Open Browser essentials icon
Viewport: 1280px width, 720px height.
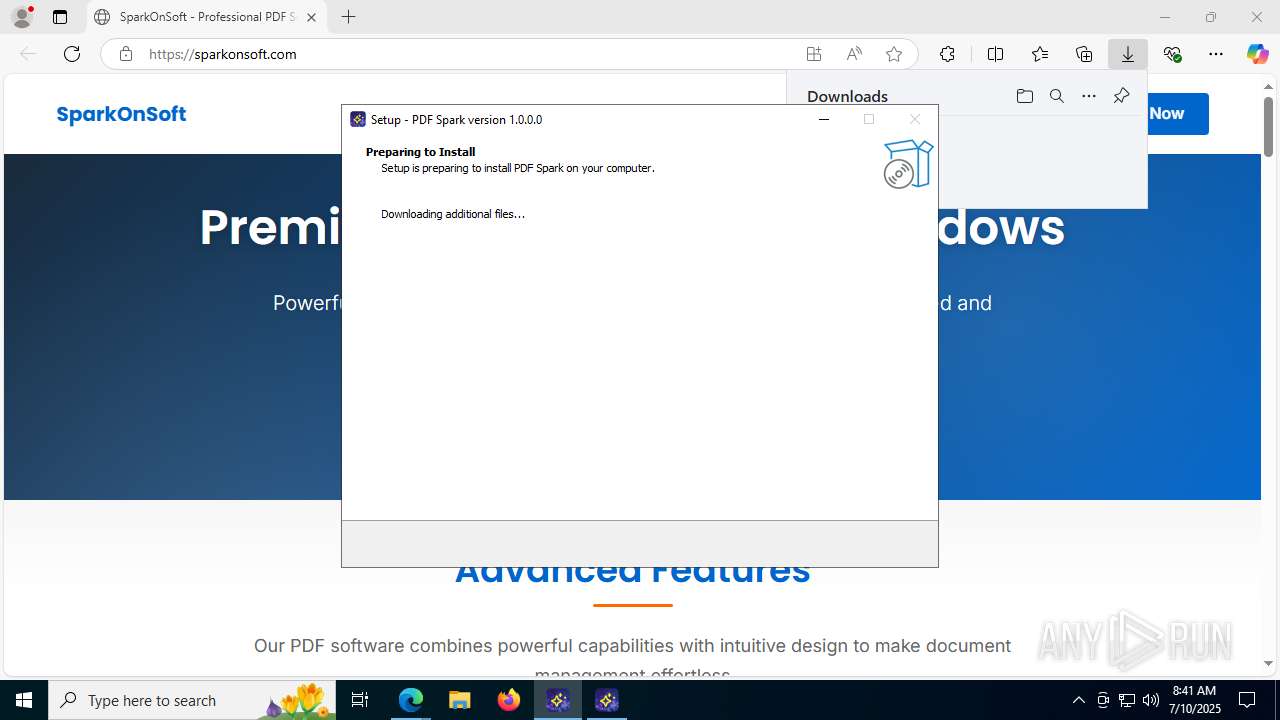[1172, 54]
